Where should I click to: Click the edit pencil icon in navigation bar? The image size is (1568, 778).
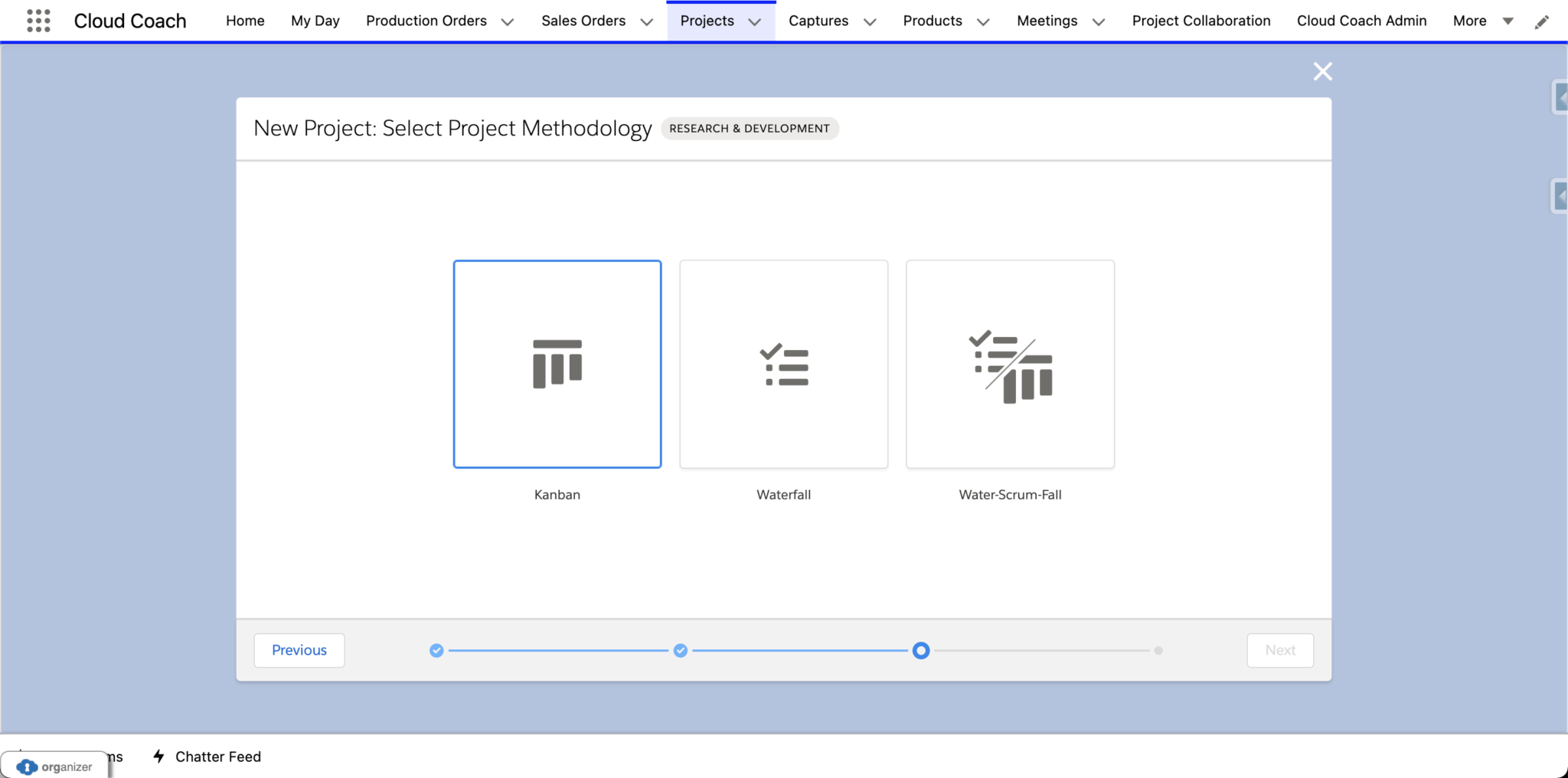click(x=1543, y=21)
